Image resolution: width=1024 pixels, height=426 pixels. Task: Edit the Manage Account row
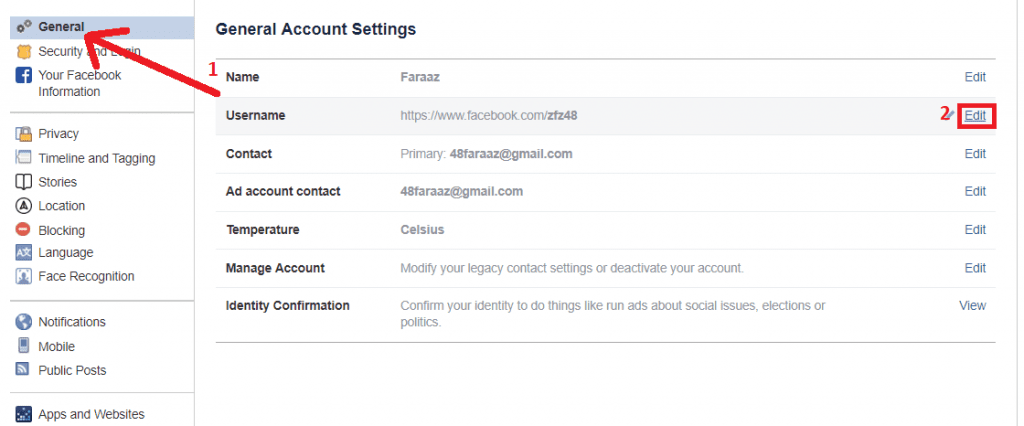975,268
